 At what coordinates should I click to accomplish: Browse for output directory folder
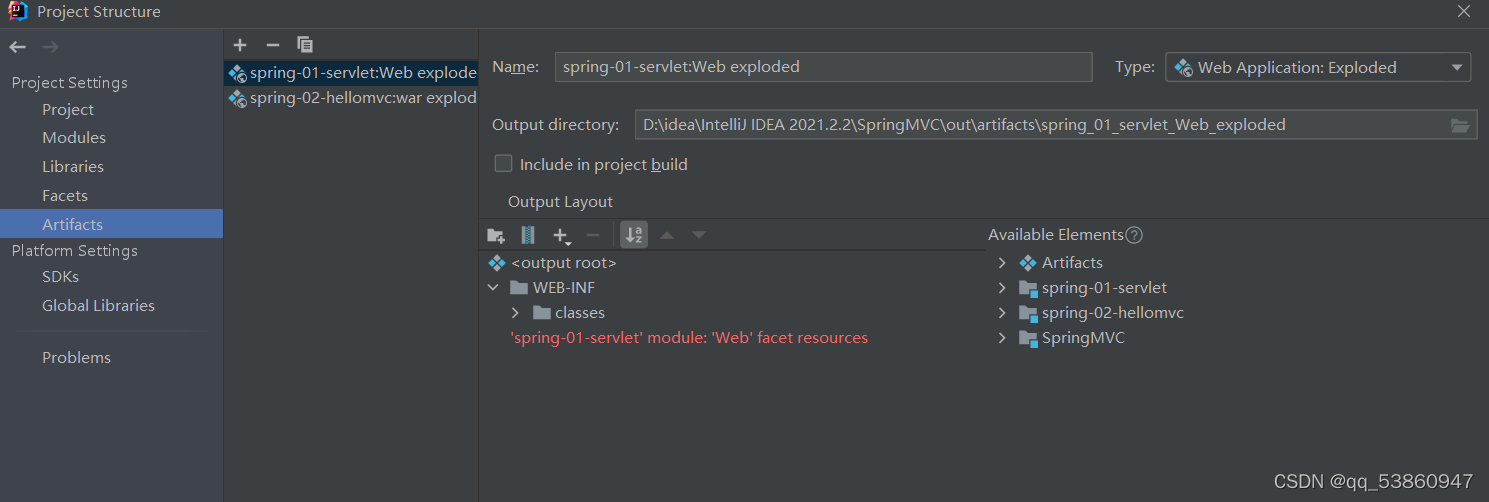click(x=1460, y=125)
